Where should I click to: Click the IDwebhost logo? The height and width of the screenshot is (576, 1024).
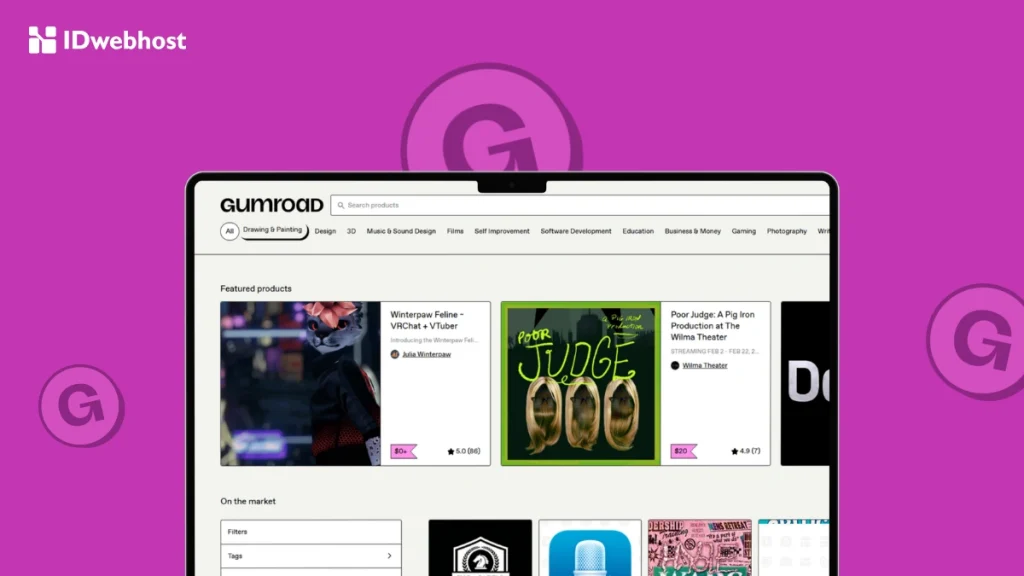click(107, 41)
